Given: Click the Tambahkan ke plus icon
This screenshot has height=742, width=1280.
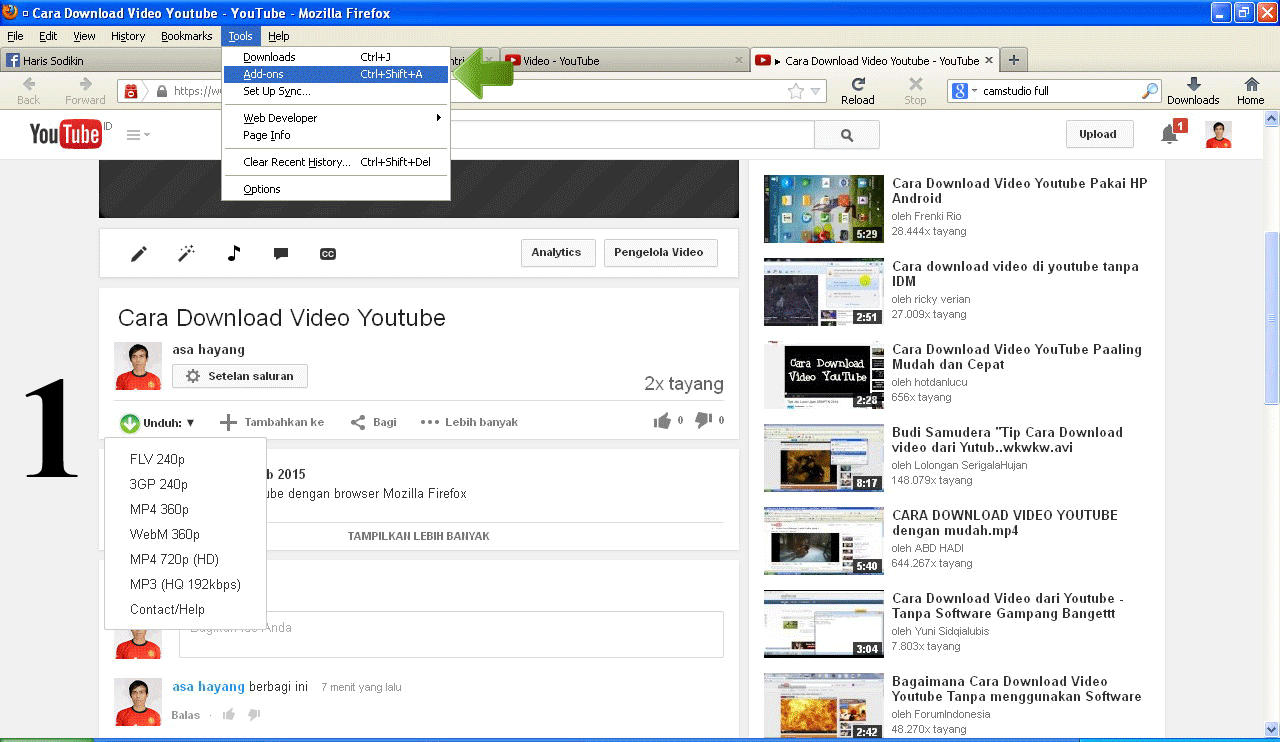Looking at the screenshot, I should [228, 423].
